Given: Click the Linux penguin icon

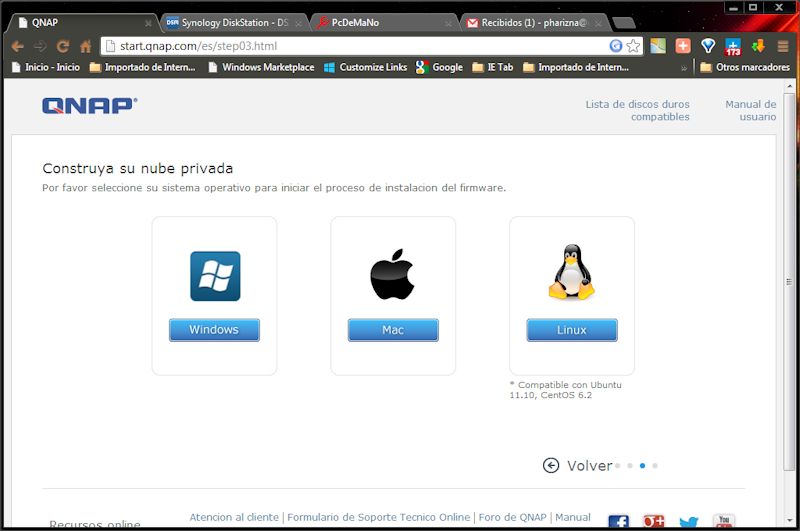Looking at the screenshot, I should point(571,271).
